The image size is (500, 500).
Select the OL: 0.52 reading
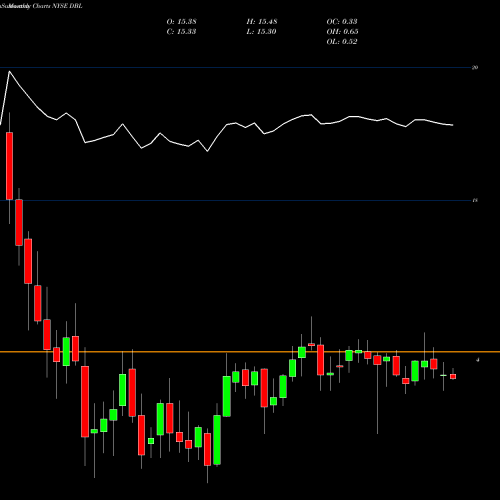click(342, 41)
